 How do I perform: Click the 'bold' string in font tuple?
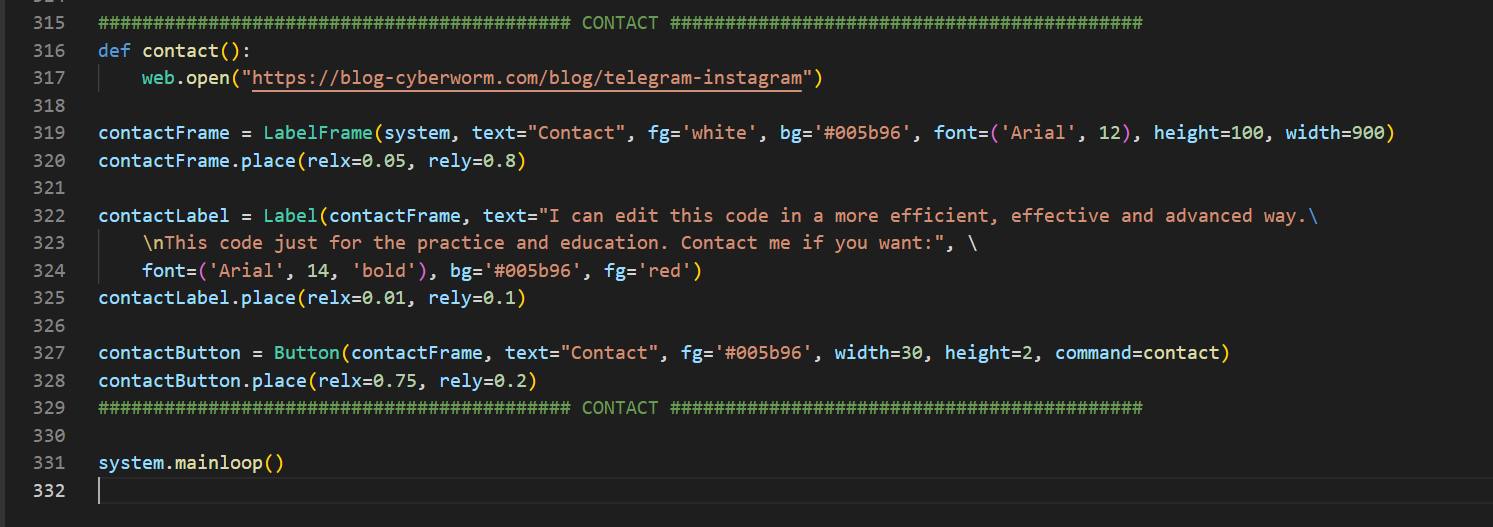tap(383, 271)
